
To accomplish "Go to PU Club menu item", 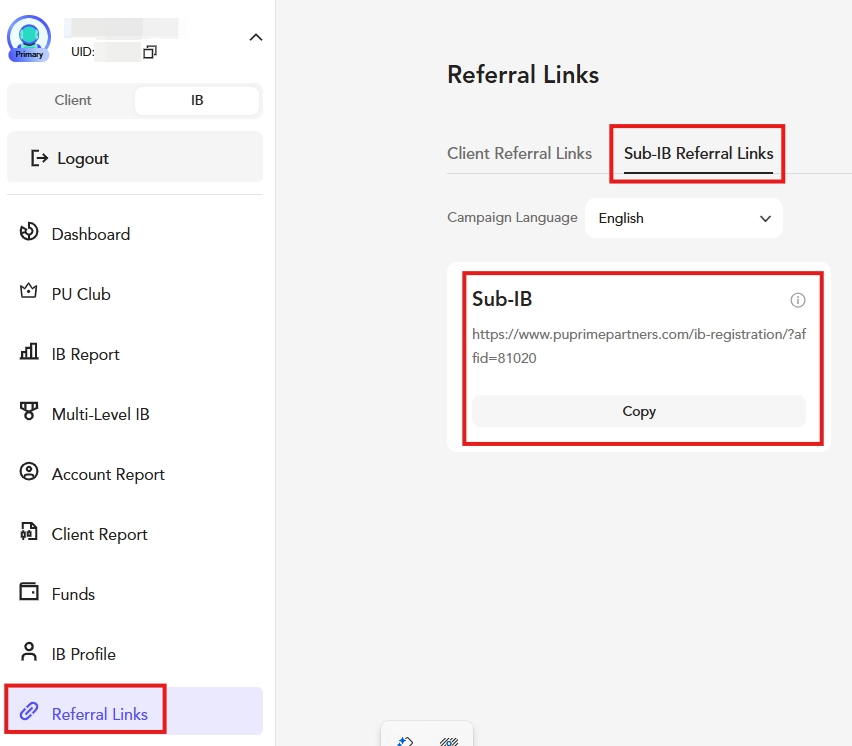I will 135,294.
